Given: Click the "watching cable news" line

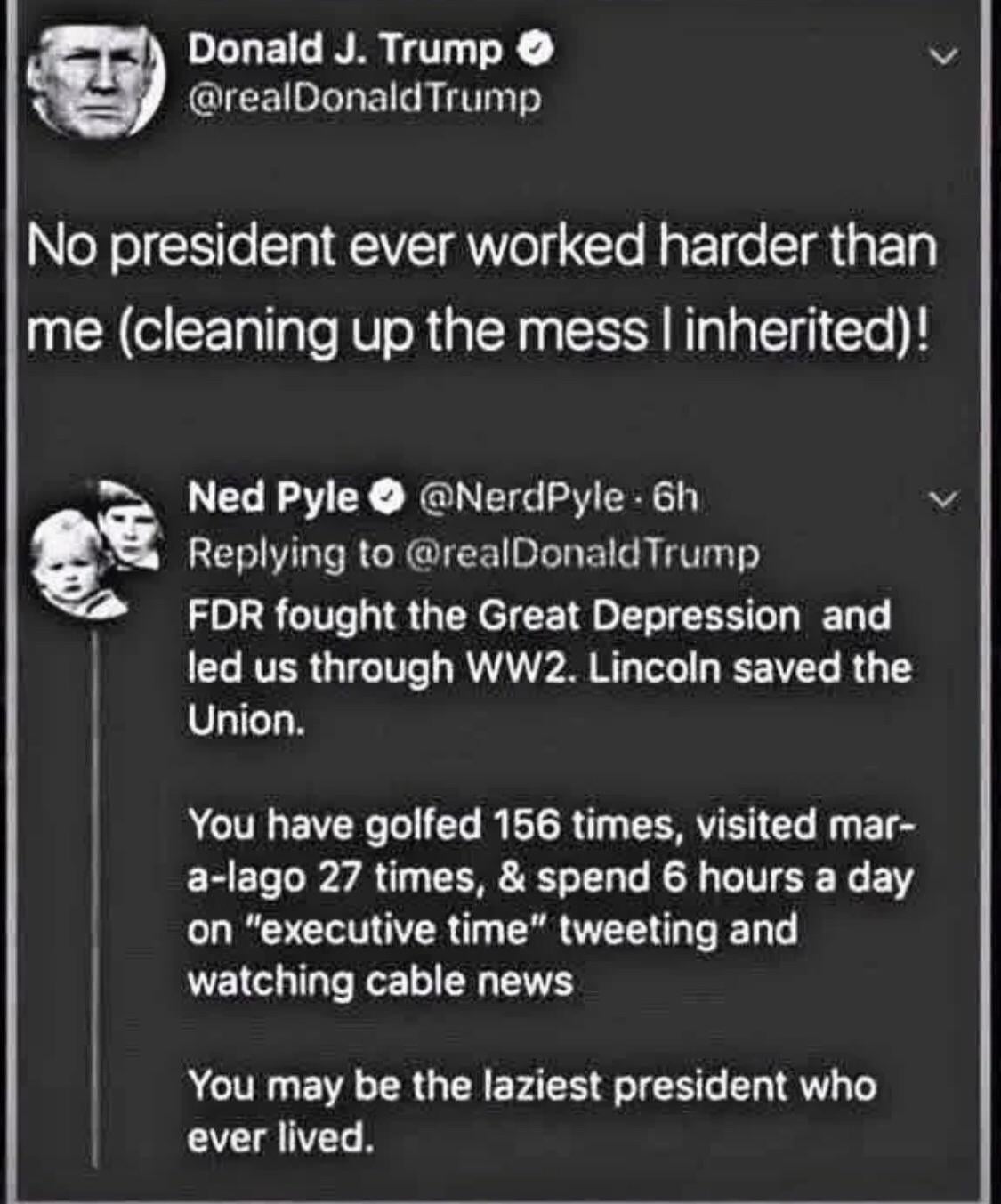Looking at the screenshot, I should [381, 981].
